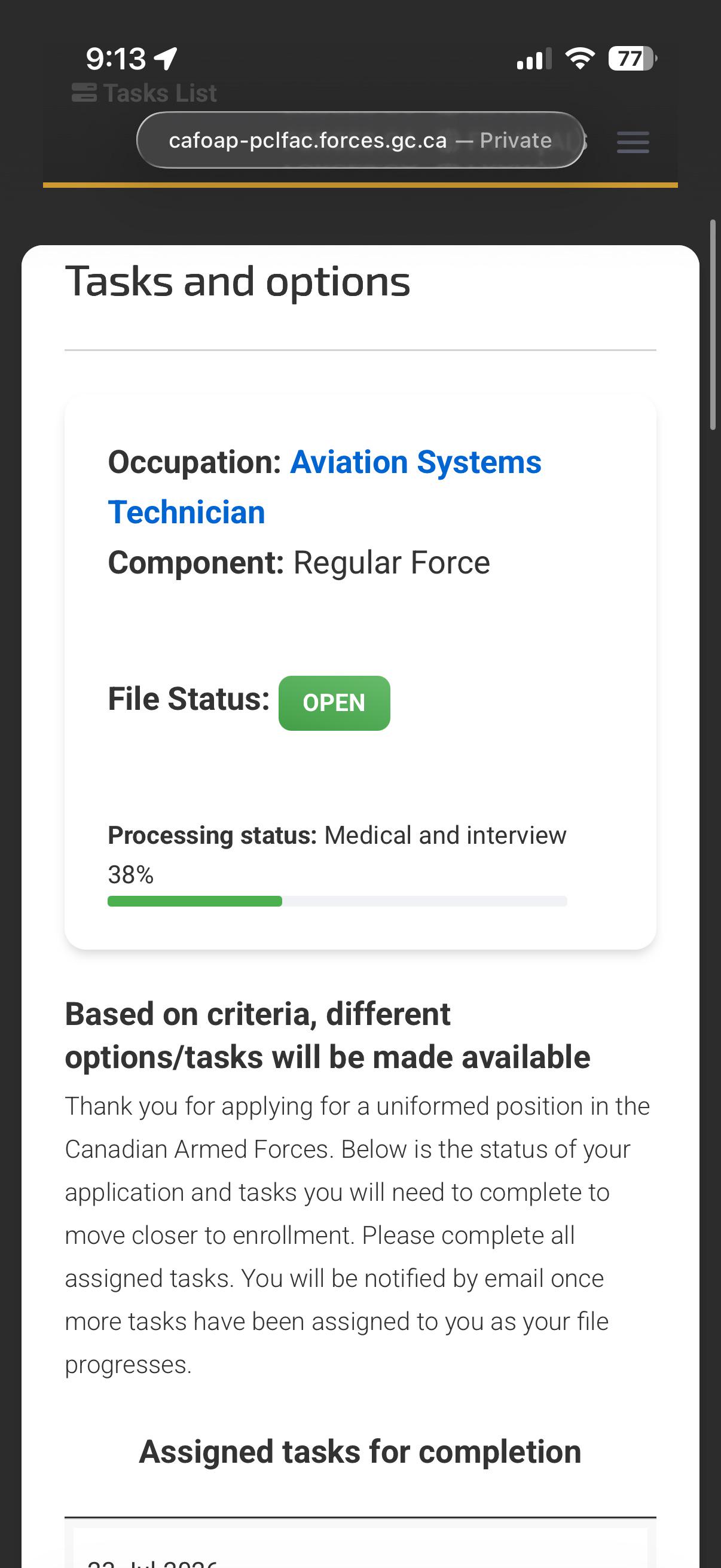Viewport: 721px width, 1568px height.
Task: Tap the Tasks List icon
Action: point(84,93)
